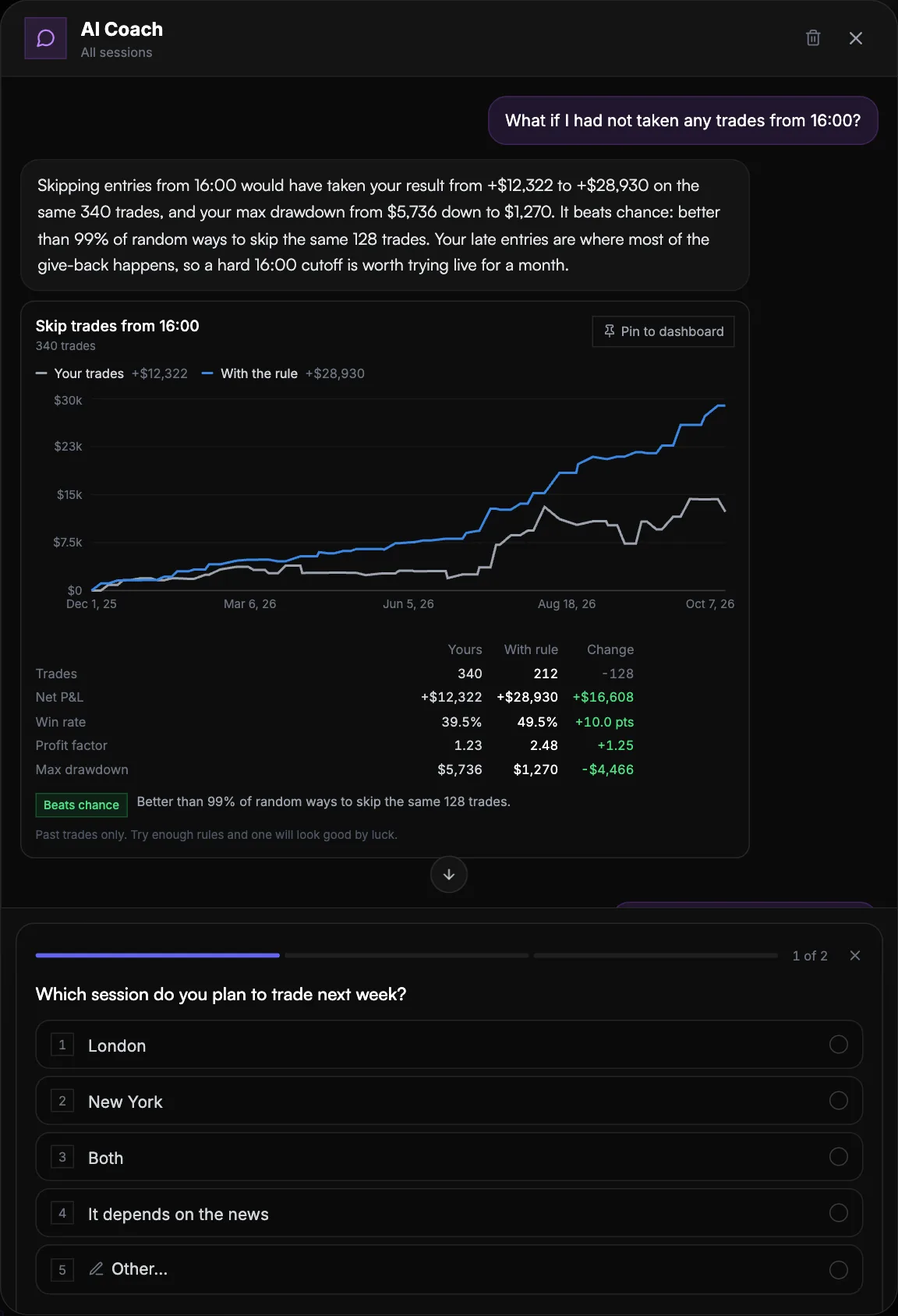Click the 49.5% win rate with rule
This screenshot has width=898, height=1316.
538,722
